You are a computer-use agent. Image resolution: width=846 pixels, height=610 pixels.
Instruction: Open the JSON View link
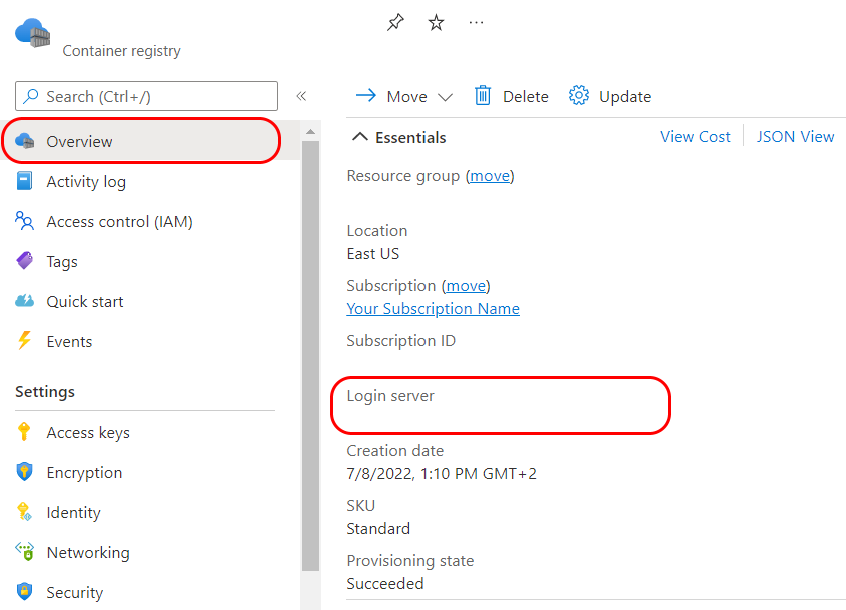(796, 136)
